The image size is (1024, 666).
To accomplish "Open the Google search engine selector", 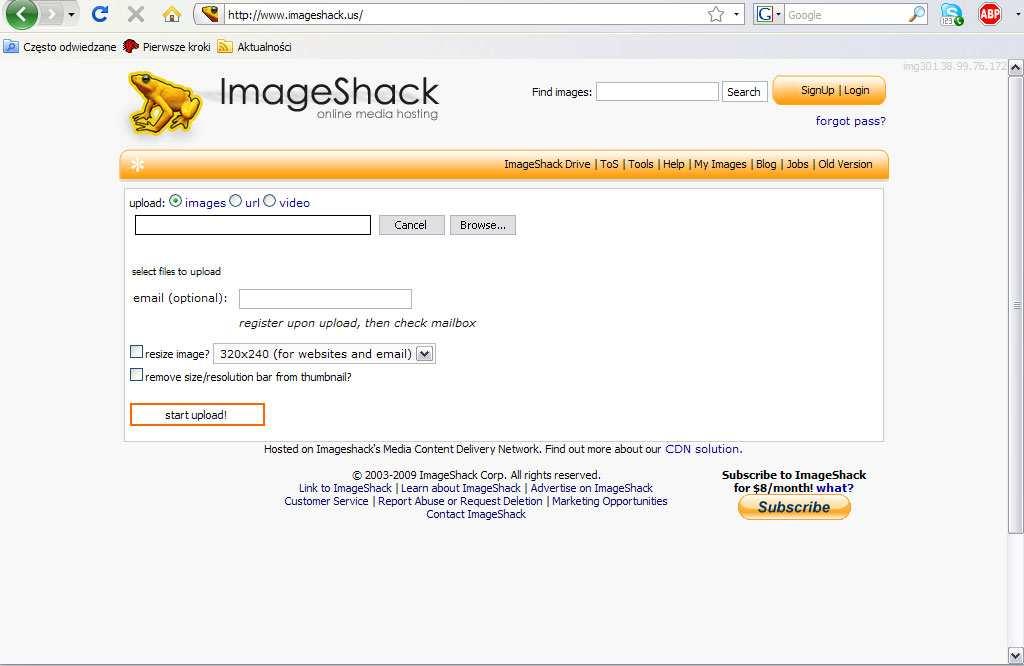I will click(x=769, y=14).
